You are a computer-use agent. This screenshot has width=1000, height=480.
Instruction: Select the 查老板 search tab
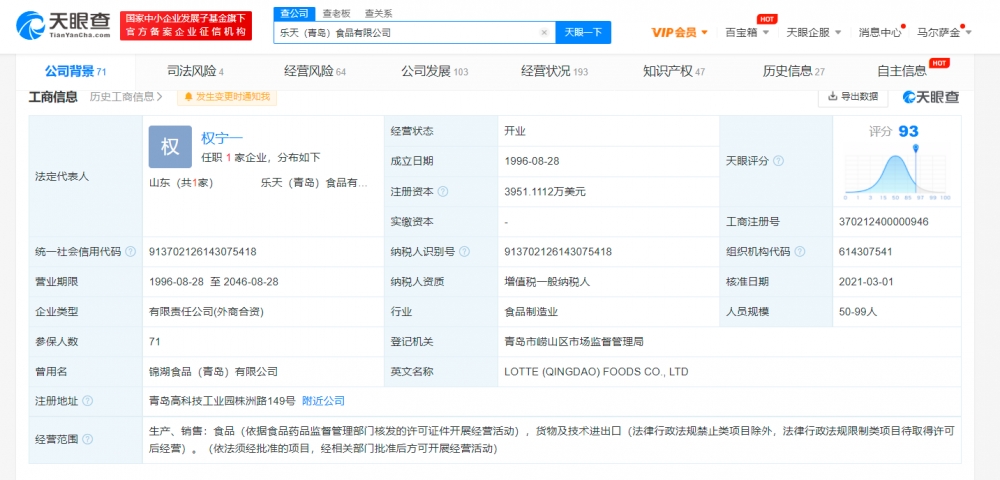(x=336, y=13)
